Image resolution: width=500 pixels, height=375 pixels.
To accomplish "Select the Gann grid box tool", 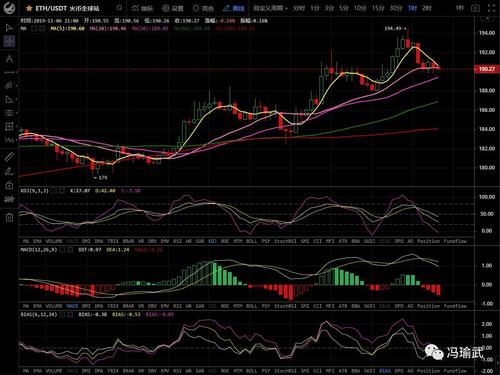I will tap(9, 126).
